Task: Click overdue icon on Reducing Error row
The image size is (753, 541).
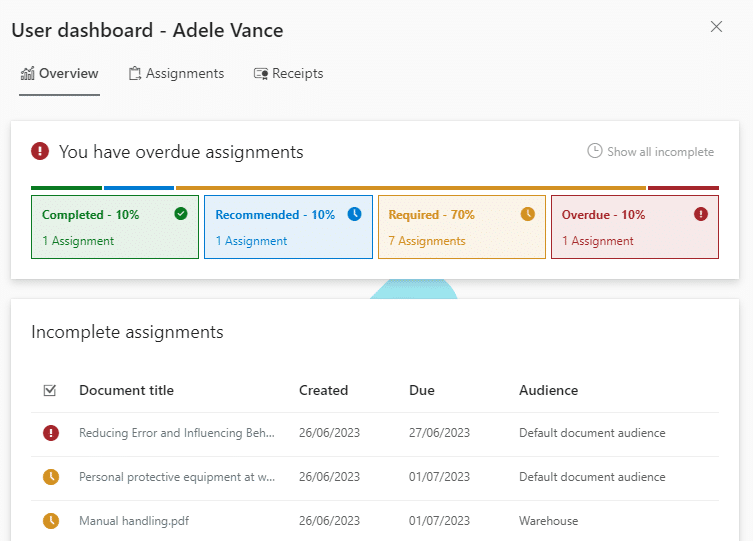Action: 51,433
